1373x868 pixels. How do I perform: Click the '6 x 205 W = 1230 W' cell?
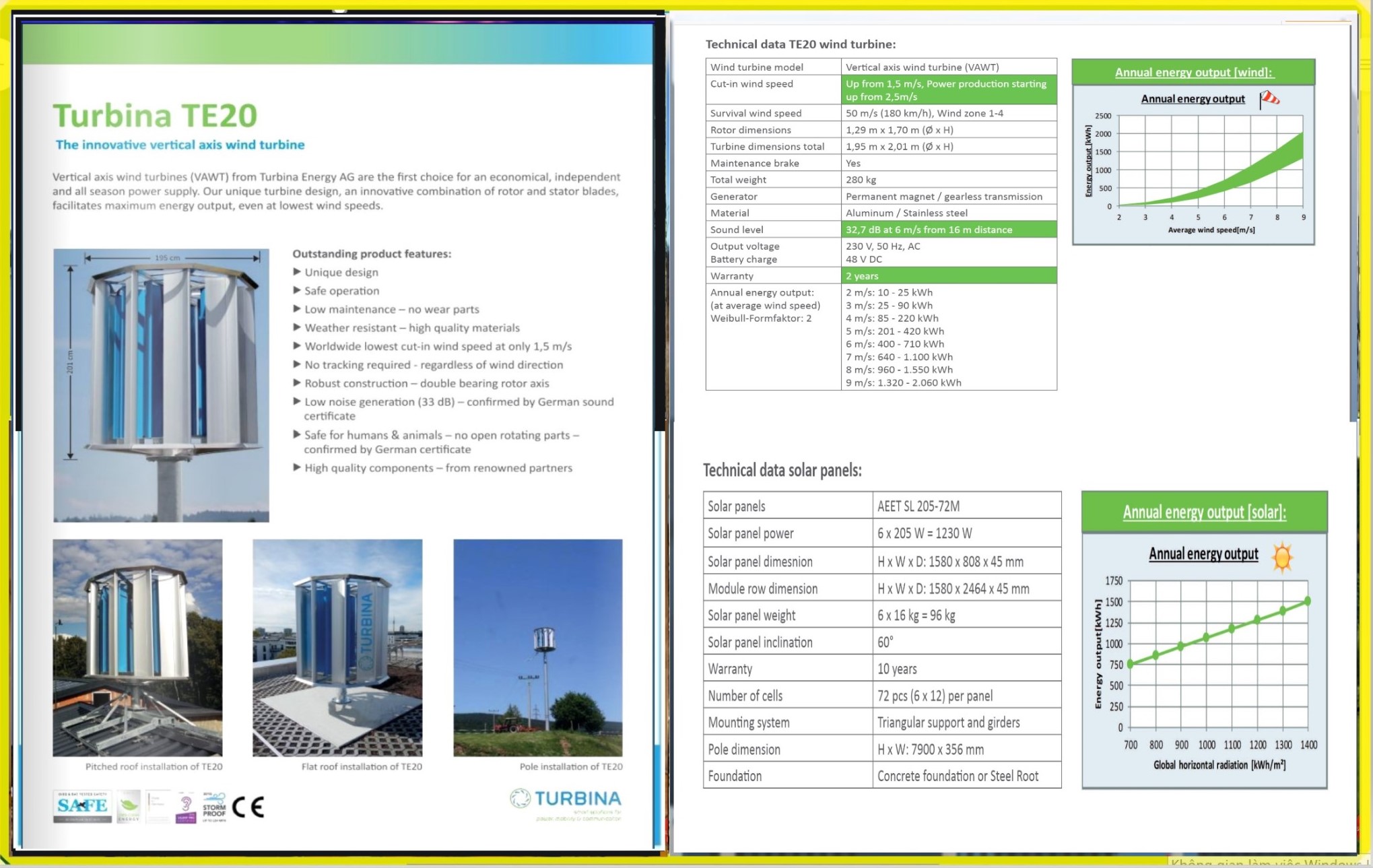click(967, 533)
